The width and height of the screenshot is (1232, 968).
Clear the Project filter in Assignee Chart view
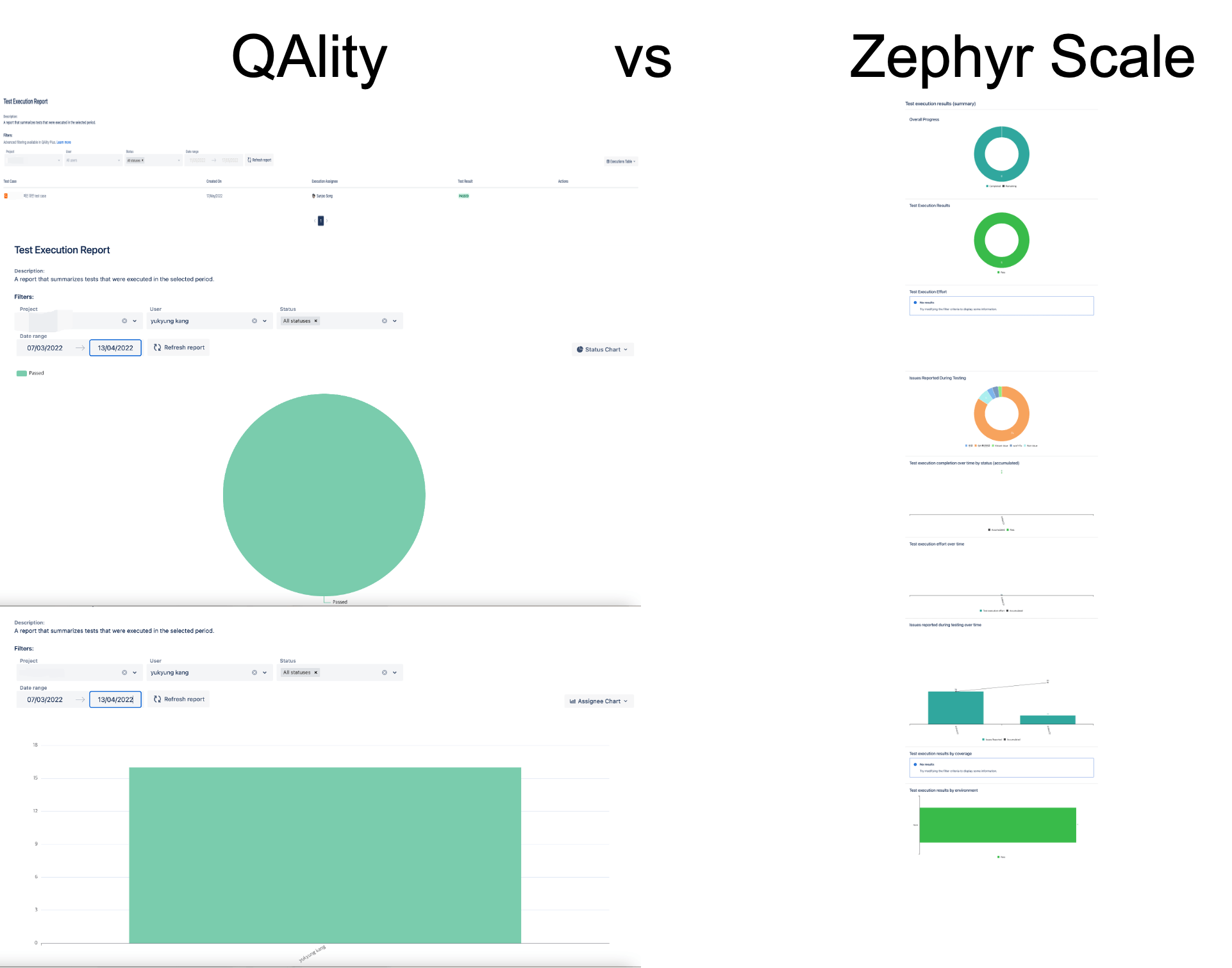point(124,672)
